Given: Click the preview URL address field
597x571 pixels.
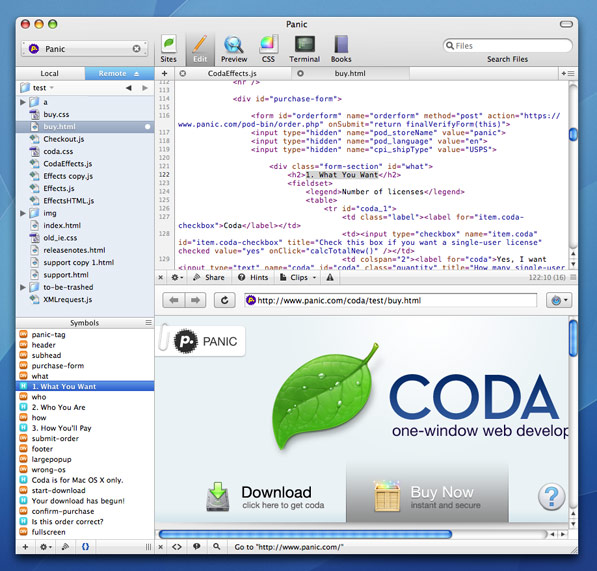Looking at the screenshot, I should pos(391,300).
